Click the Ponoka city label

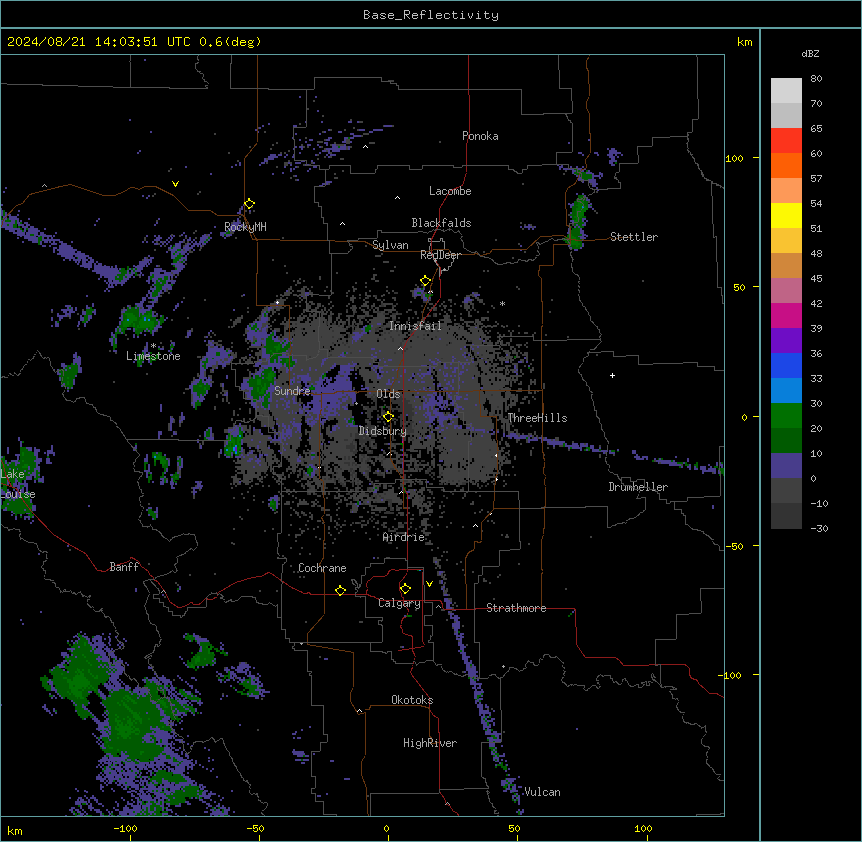click(480, 136)
